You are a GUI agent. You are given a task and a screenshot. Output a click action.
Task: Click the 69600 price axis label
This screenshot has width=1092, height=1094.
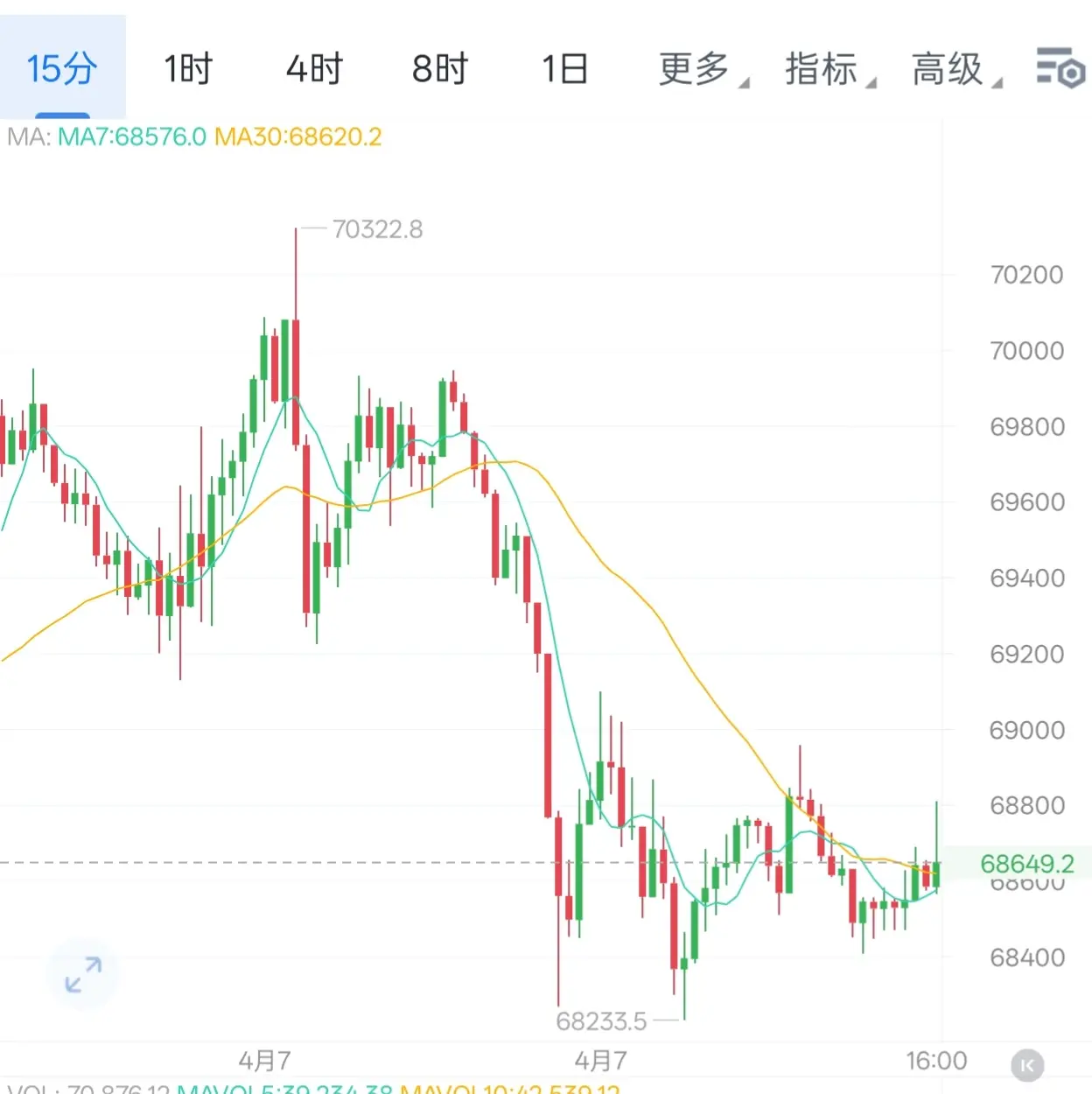click(x=1026, y=502)
